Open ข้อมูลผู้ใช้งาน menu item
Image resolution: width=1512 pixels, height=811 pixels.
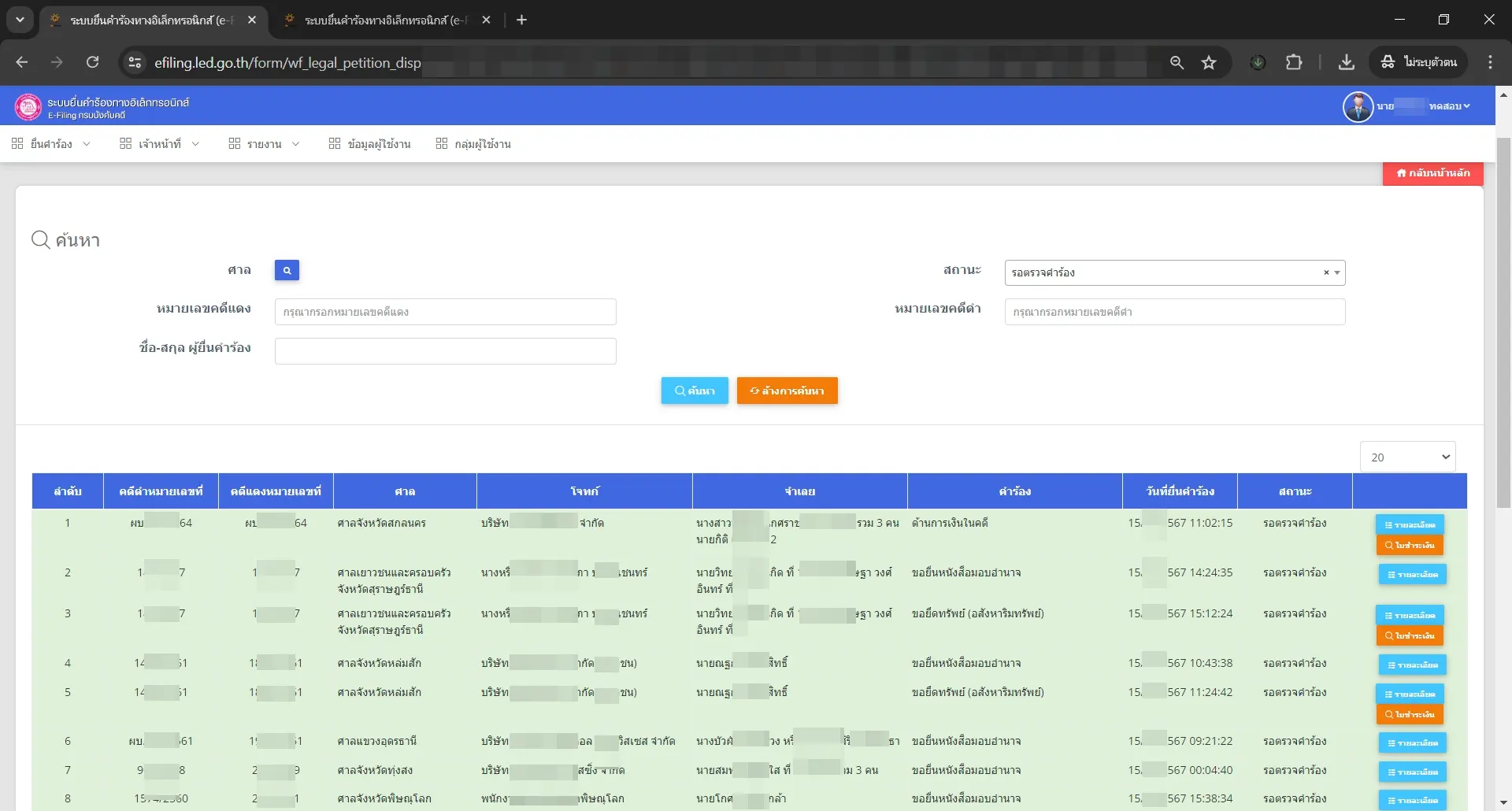click(370, 144)
